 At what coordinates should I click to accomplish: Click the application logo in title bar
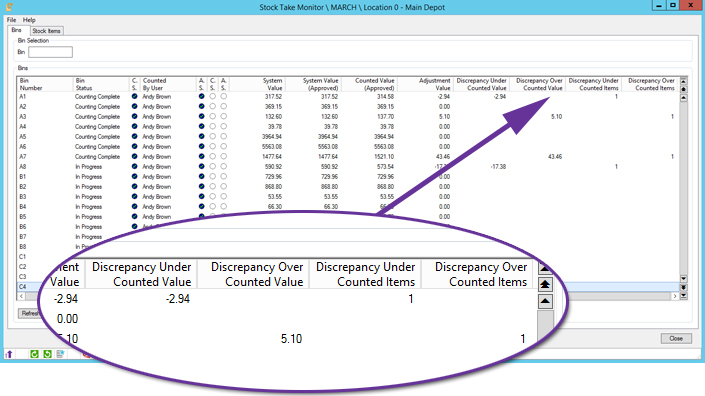[x=9, y=7]
